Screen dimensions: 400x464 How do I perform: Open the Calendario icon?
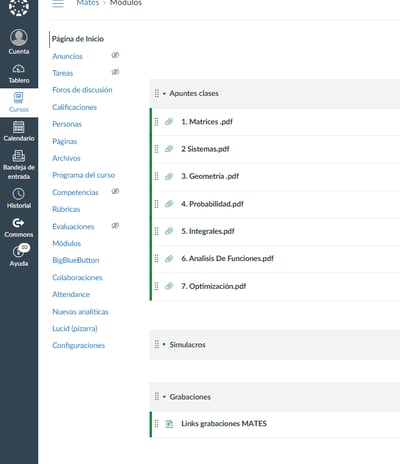(19, 127)
